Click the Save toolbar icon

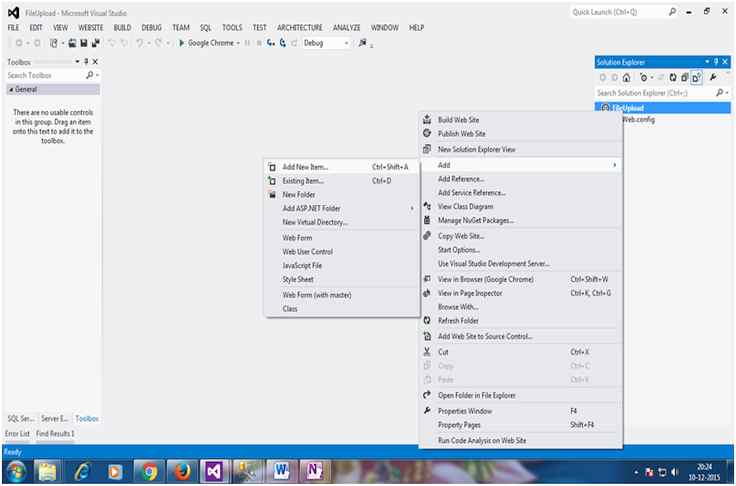point(84,43)
